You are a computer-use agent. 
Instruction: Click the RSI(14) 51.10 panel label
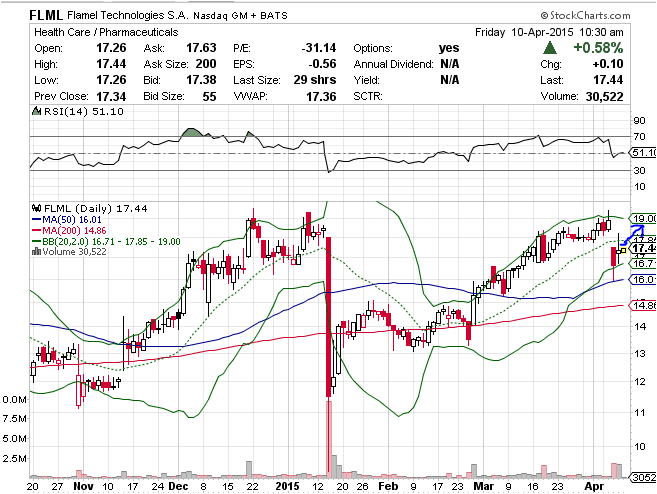click(x=84, y=111)
